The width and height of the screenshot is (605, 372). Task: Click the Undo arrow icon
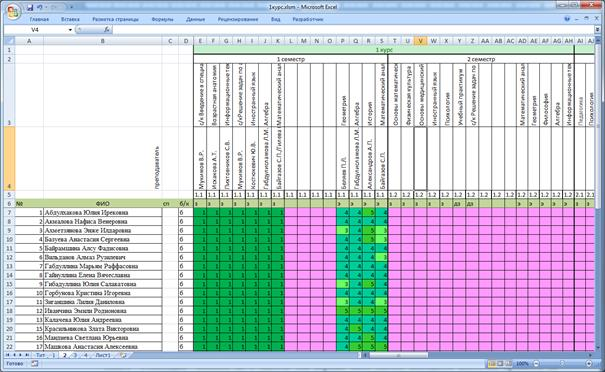39,7
